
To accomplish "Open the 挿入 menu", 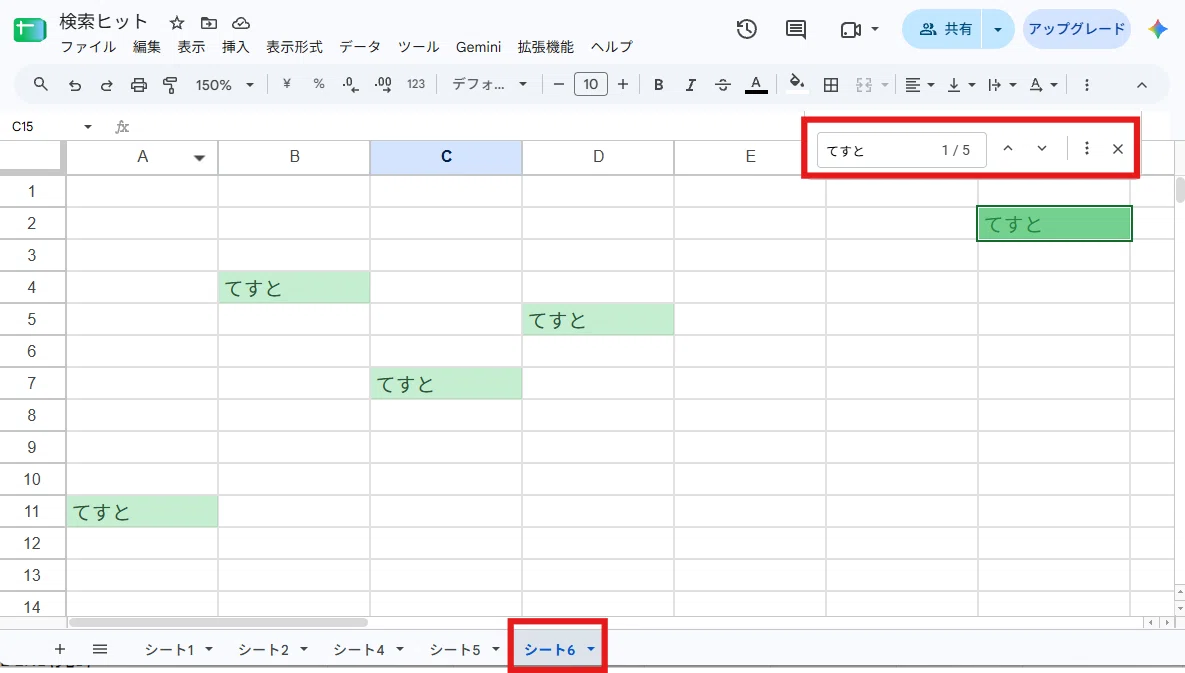I will (x=235, y=47).
